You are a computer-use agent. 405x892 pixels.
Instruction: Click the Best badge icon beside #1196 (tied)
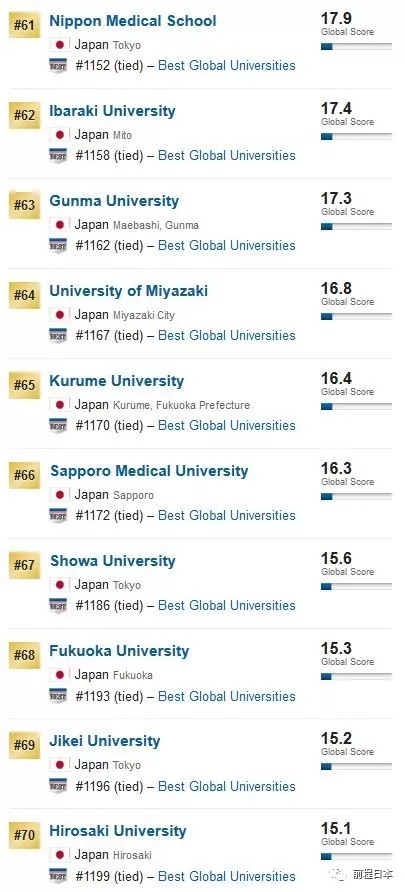coord(58,786)
